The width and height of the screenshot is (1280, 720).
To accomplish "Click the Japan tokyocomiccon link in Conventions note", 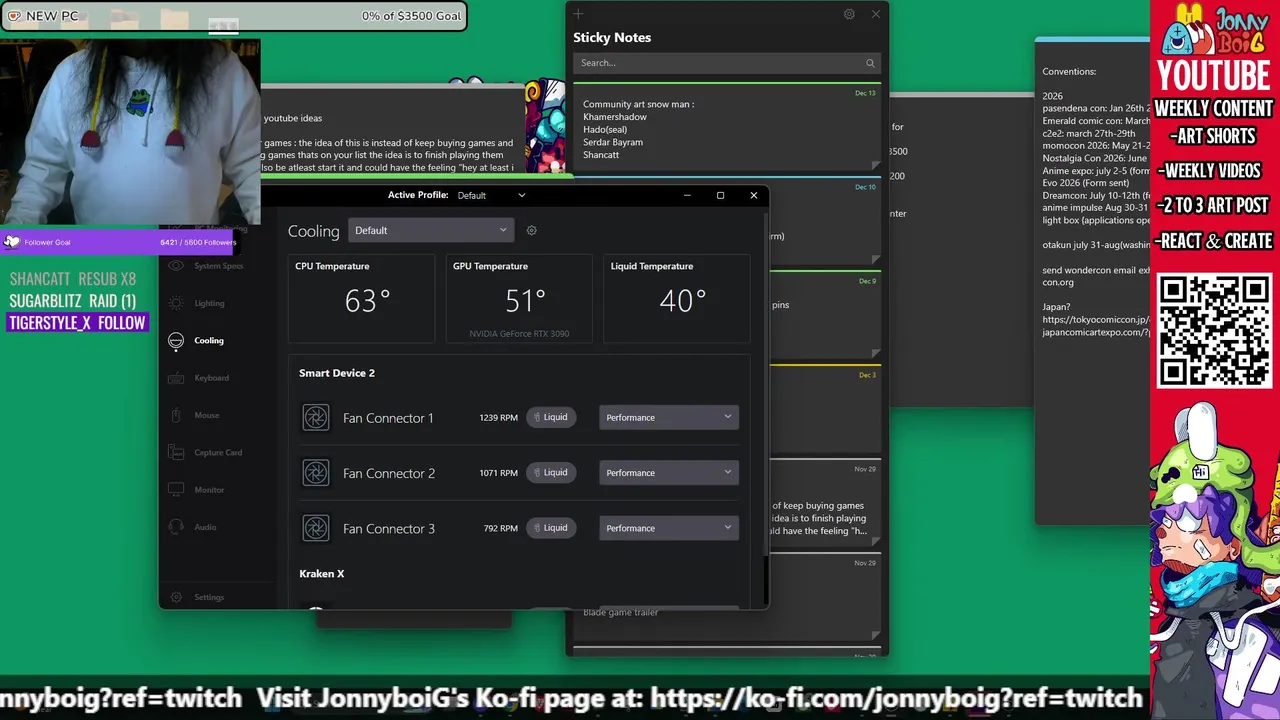I will click(x=1095, y=320).
